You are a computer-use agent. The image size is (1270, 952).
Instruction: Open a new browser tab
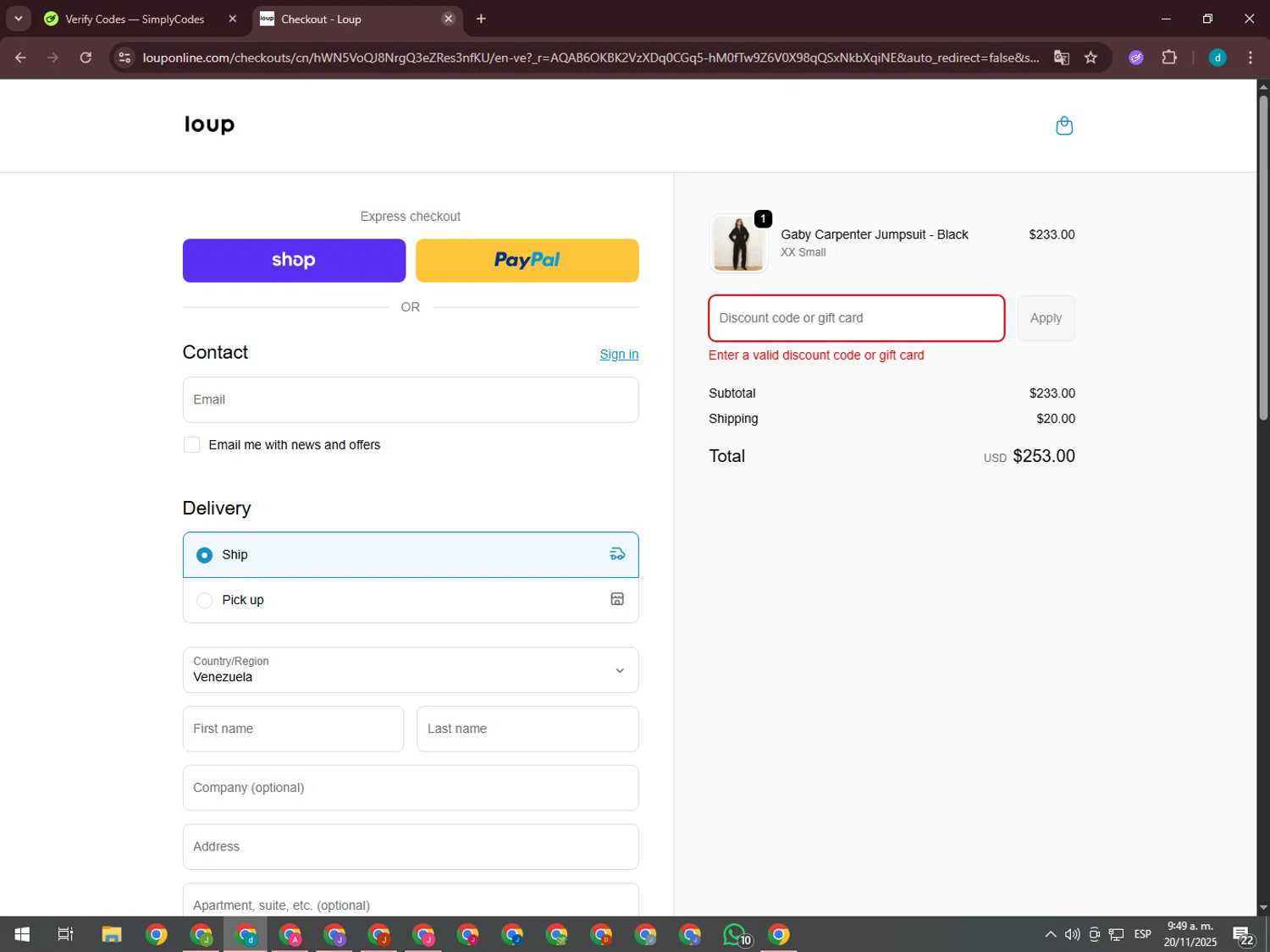tap(481, 19)
